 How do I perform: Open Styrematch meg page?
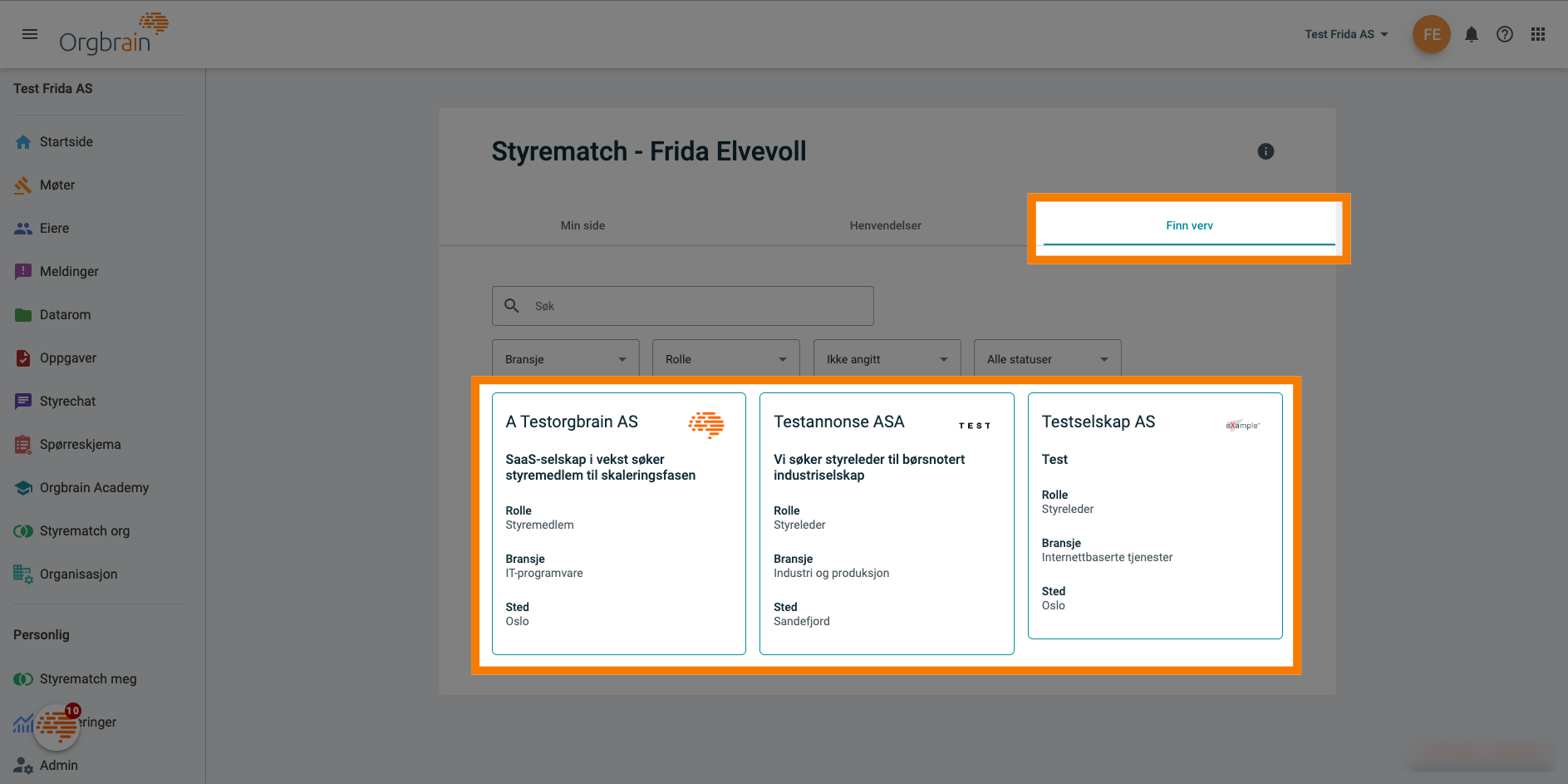(88, 679)
